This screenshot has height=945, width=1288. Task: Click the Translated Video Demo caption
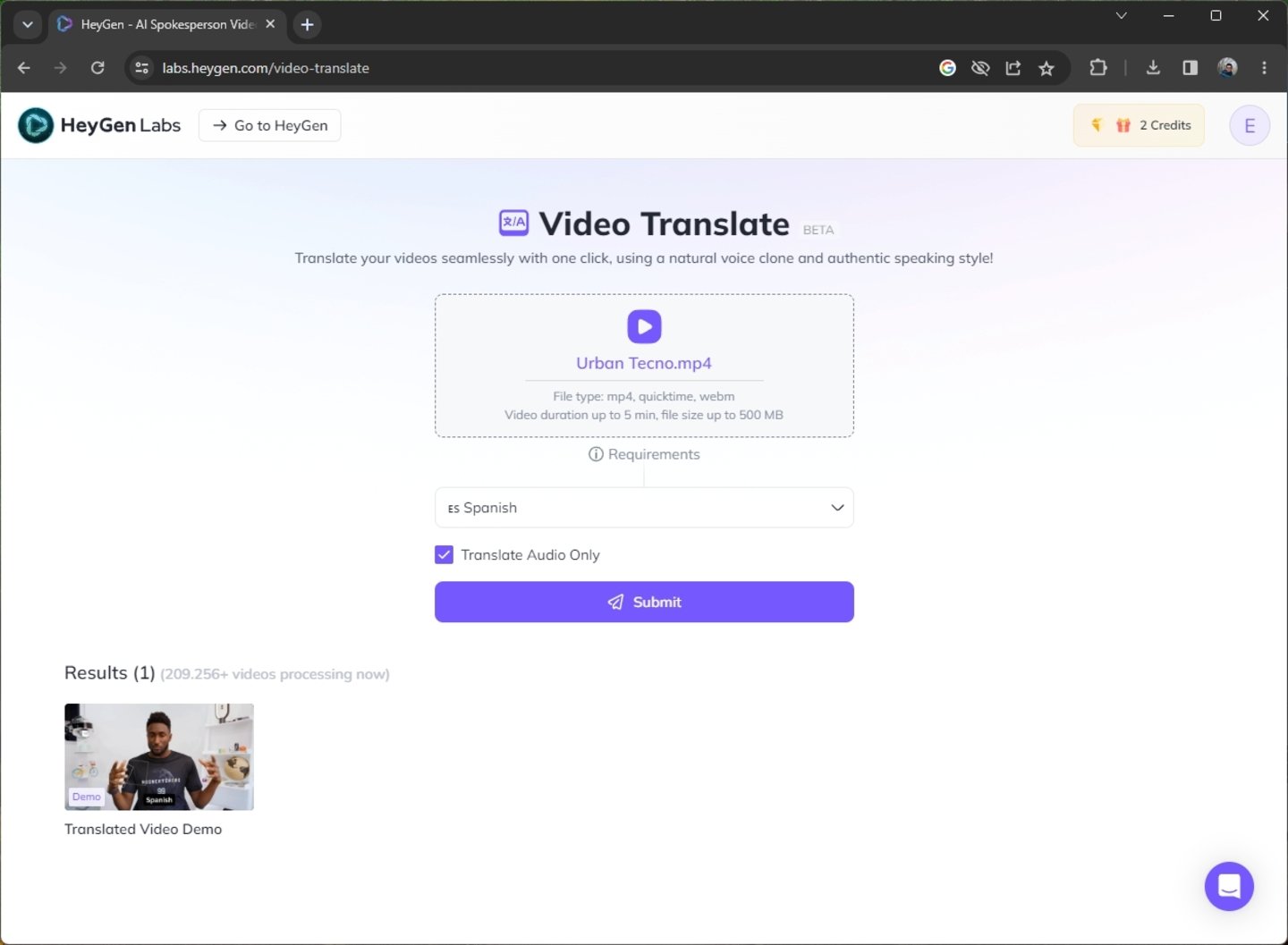click(x=143, y=829)
